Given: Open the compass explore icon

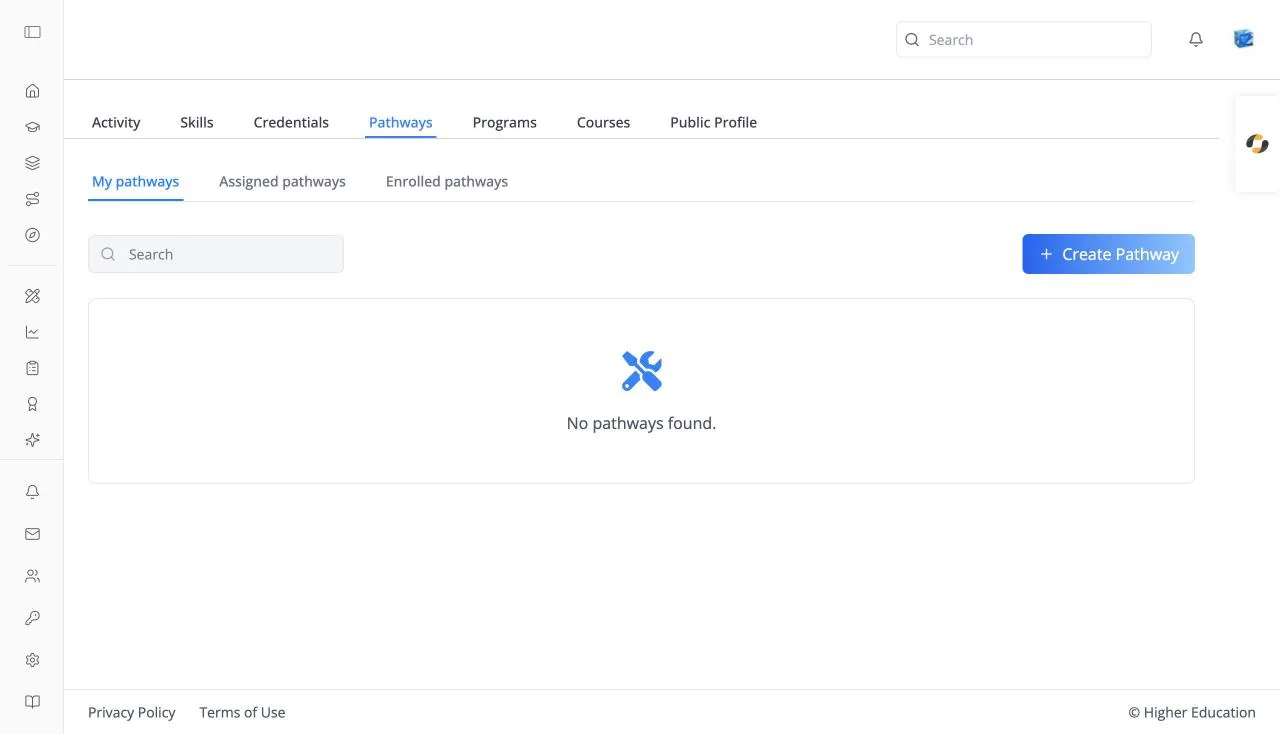Looking at the screenshot, I should coord(32,235).
